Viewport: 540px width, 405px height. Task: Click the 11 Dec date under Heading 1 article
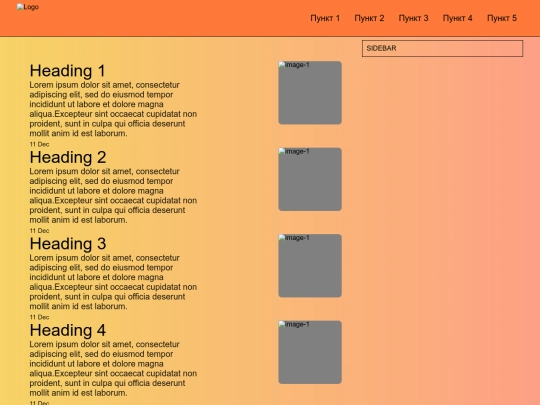(x=39, y=144)
